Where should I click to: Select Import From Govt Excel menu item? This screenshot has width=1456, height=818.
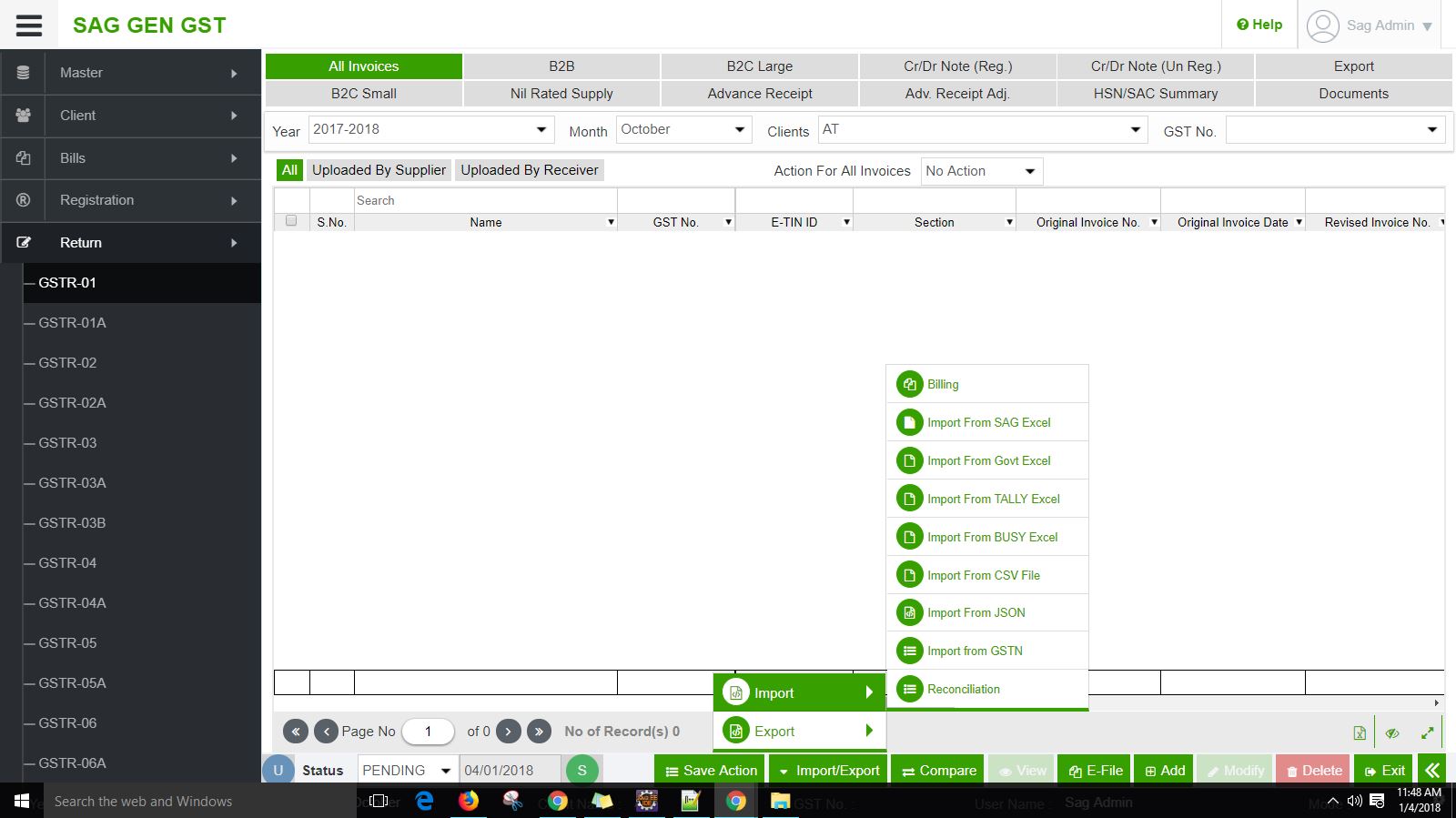[x=987, y=460]
